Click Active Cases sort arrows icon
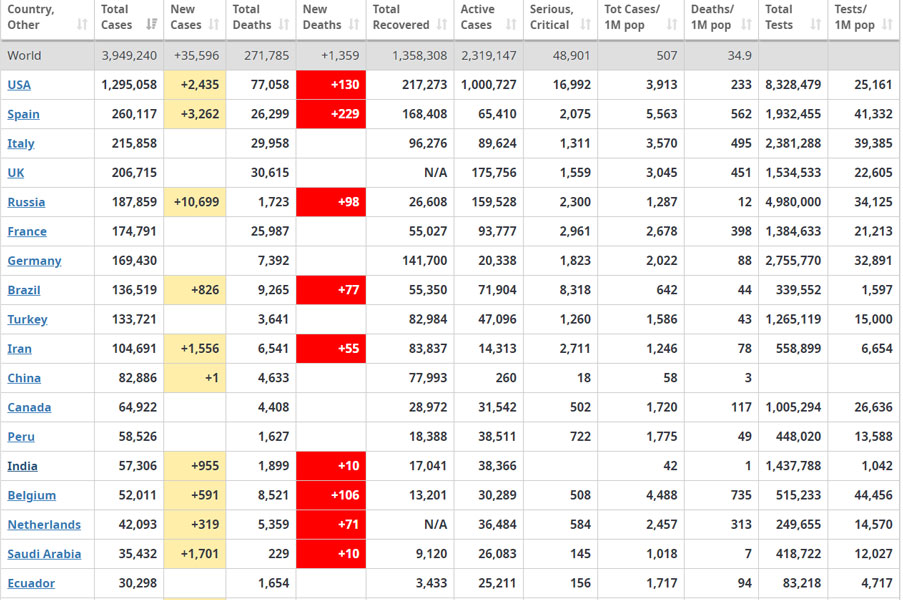Viewport: 903px width, 600px height. pyautogui.click(x=512, y=25)
